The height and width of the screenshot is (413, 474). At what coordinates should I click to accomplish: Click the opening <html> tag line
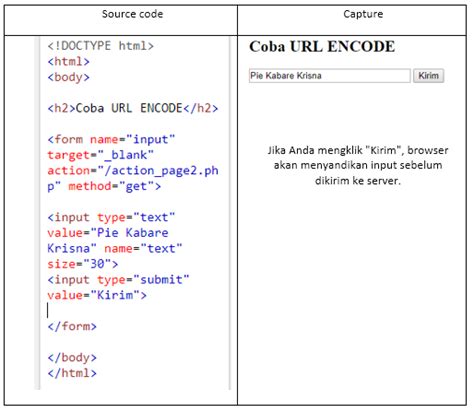click(68, 61)
